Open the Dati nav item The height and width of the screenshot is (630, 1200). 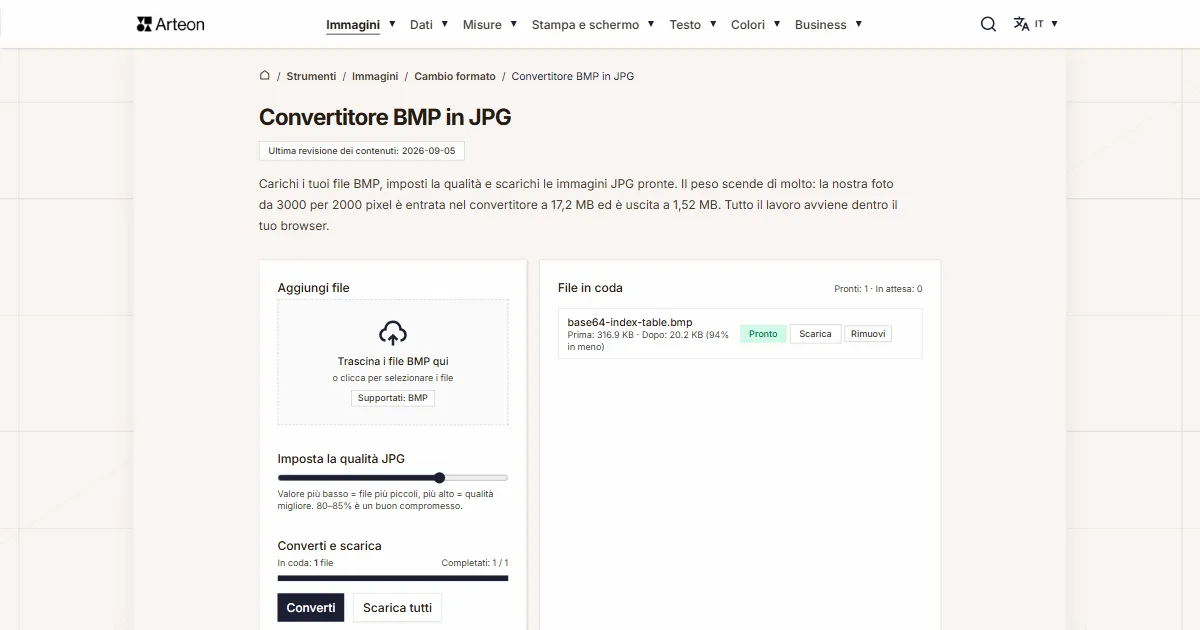click(421, 25)
